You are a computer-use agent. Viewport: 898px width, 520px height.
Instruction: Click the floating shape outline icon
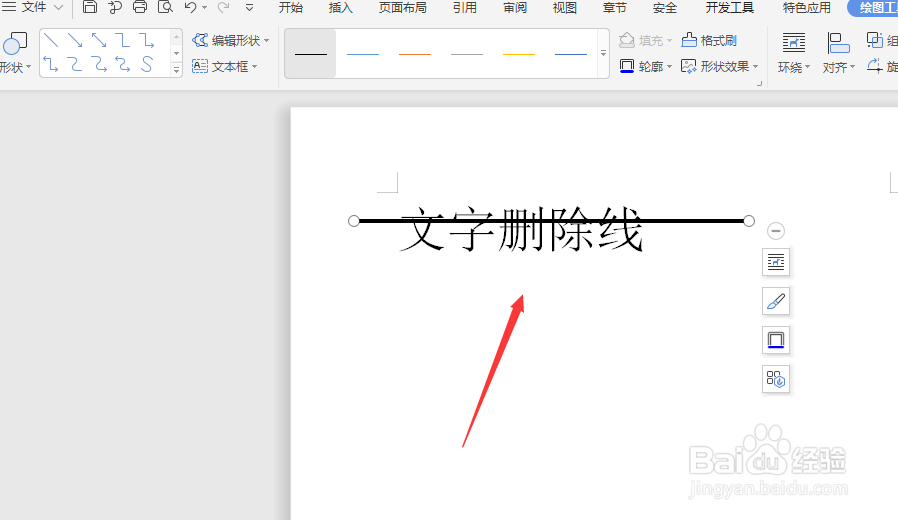coord(776,340)
